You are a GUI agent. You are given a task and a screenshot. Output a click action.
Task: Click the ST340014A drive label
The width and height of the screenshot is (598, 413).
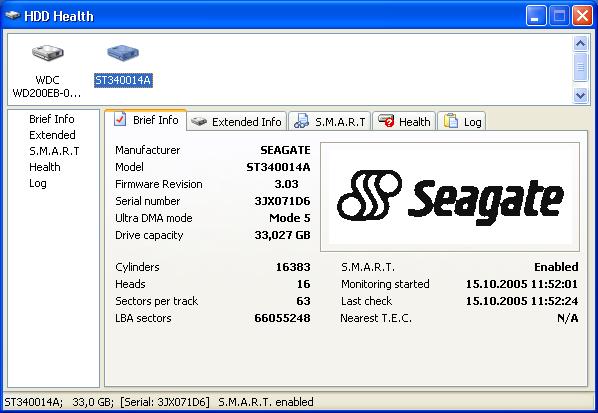[x=123, y=80]
